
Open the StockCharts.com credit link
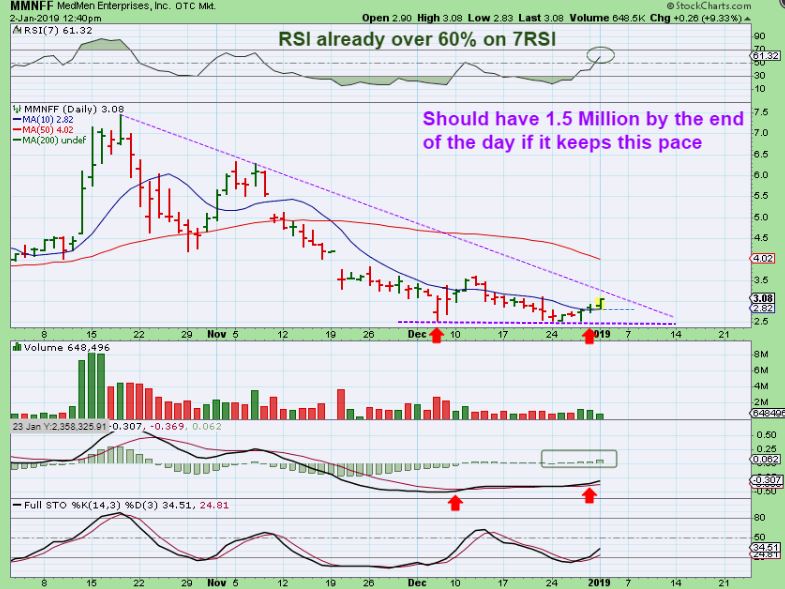(709, 6)
